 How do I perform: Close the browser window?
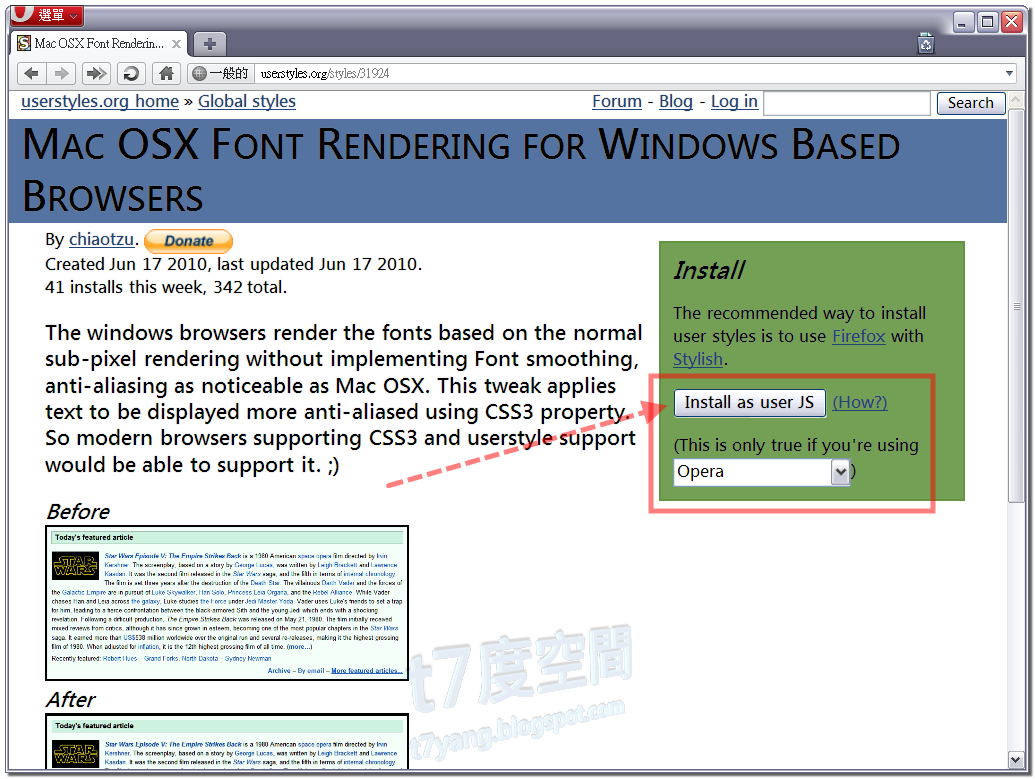tap(1011, 23)
